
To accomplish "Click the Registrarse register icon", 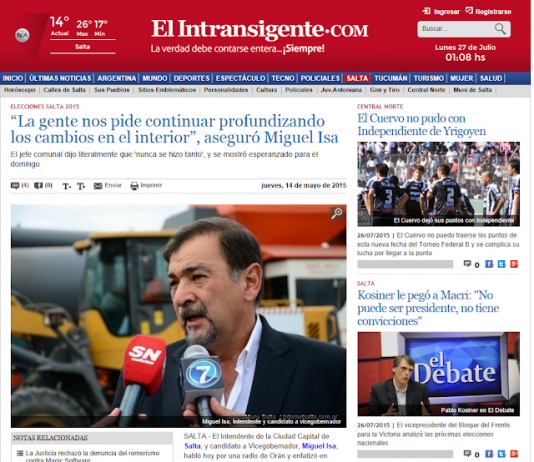I will [x=469, y=11].
